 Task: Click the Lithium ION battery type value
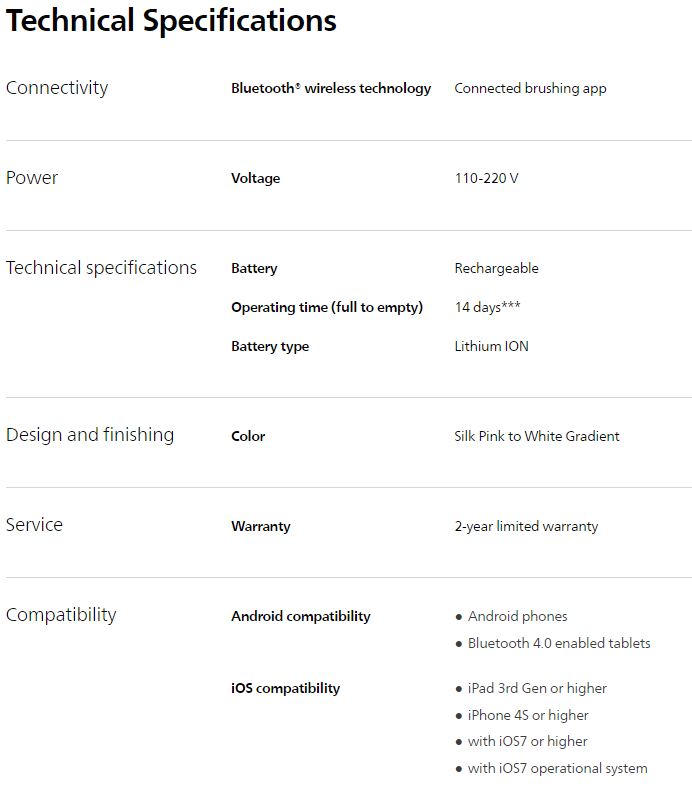491,346
